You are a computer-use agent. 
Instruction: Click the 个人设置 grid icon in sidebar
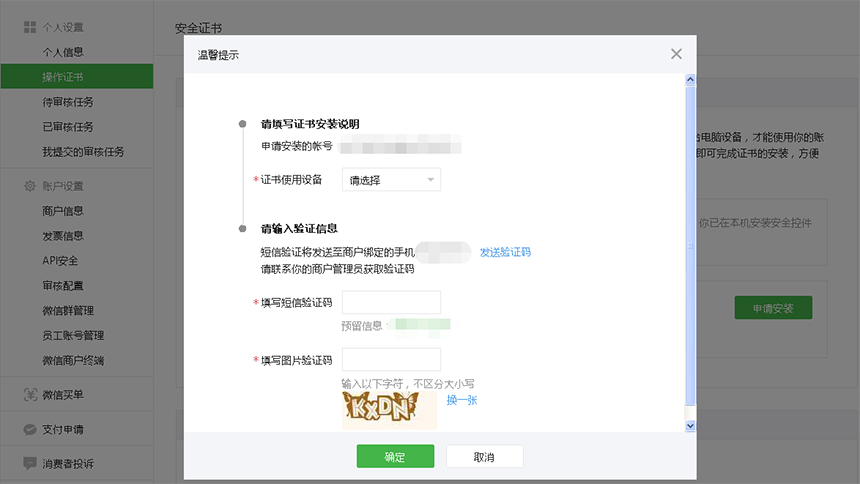coord(30,27)
